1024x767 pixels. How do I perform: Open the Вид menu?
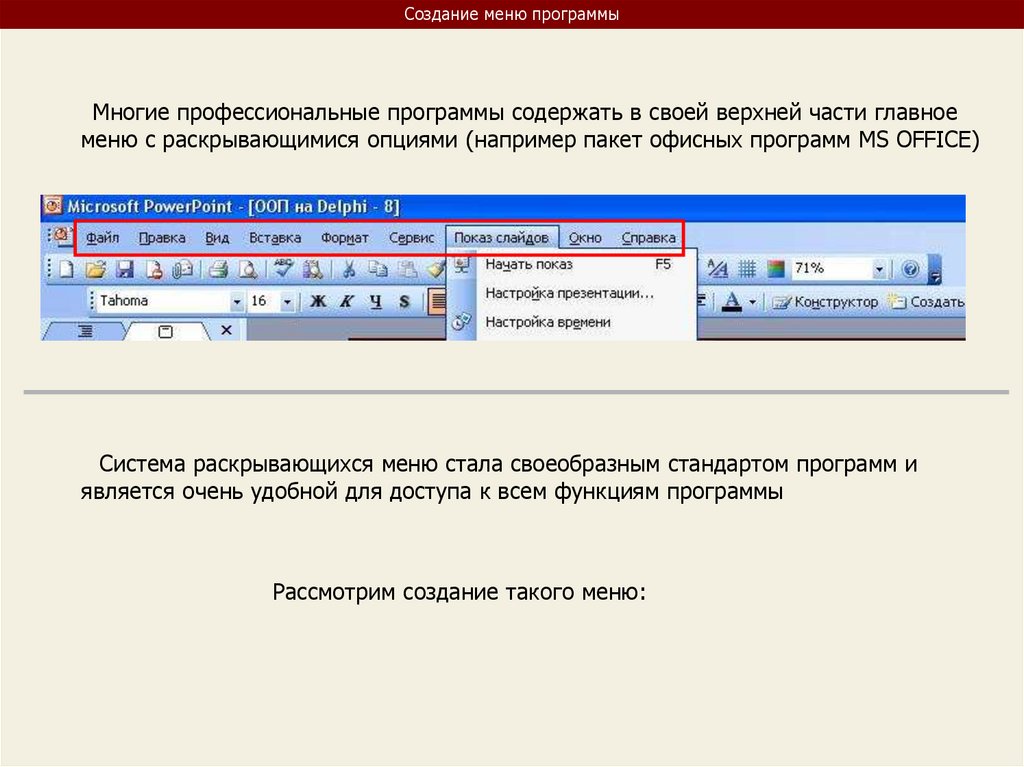[x=217, y=238]
